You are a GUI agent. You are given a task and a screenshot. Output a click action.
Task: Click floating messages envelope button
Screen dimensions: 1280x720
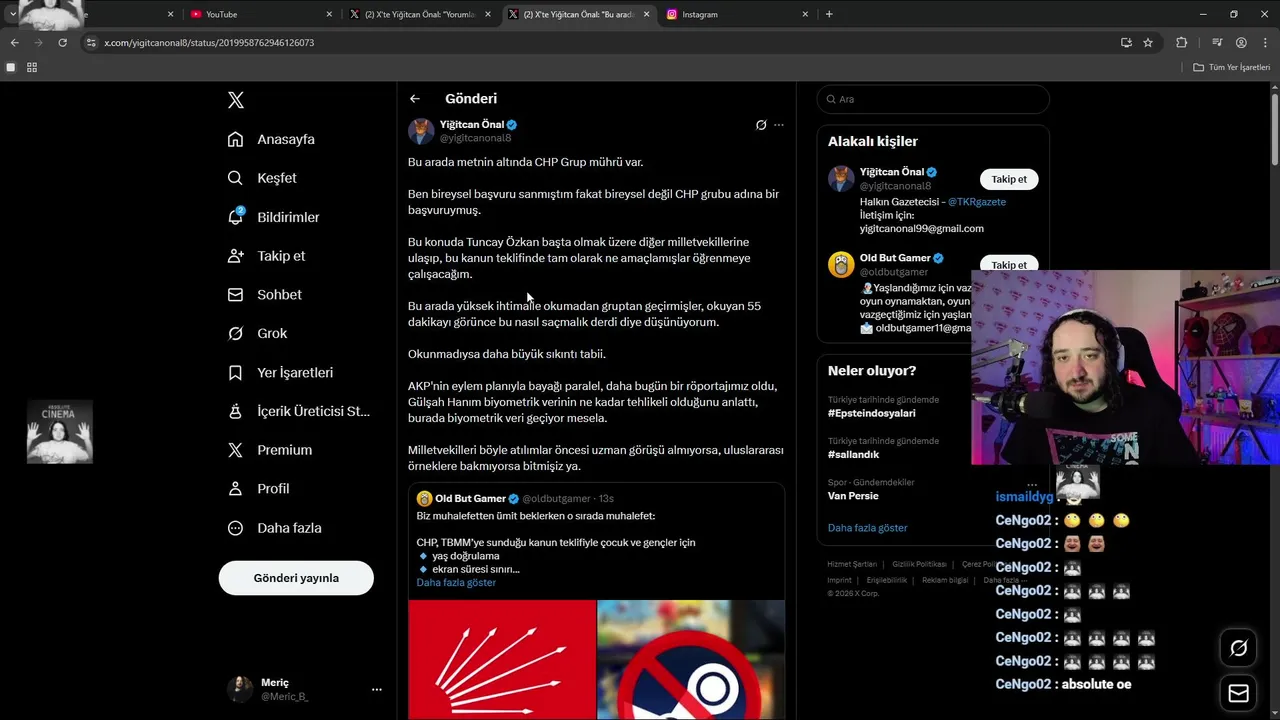[1238, 693]
